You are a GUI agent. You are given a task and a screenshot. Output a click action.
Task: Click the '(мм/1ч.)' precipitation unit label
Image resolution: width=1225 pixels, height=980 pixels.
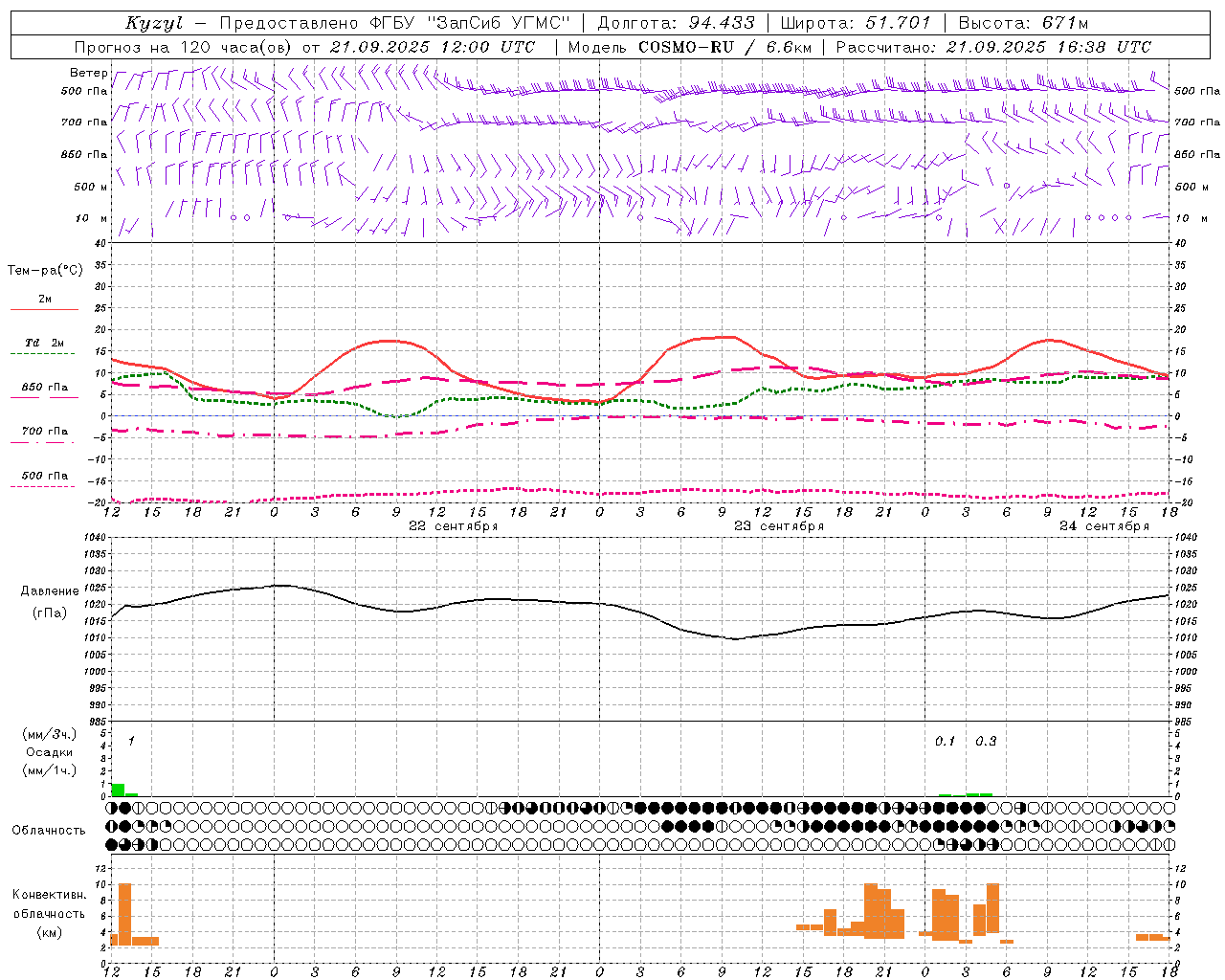point(50,770)
